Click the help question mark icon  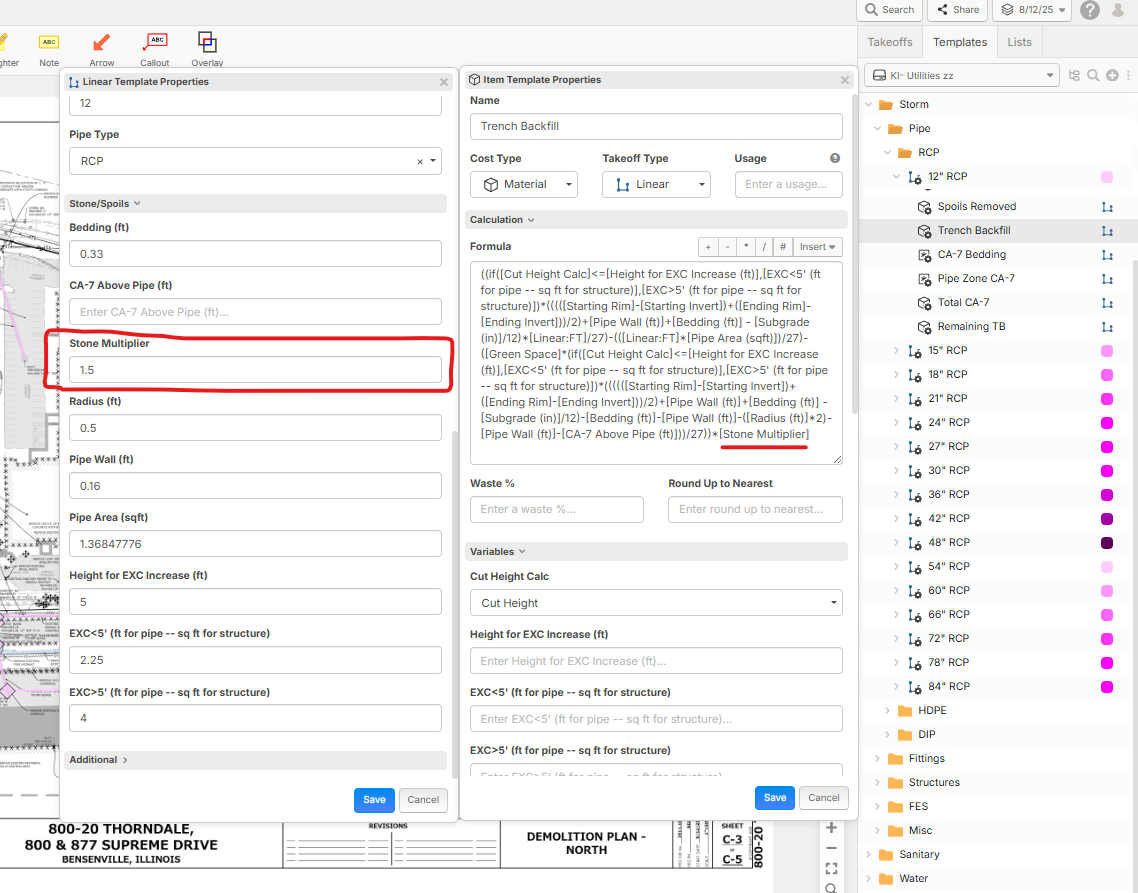point(1090,10)
